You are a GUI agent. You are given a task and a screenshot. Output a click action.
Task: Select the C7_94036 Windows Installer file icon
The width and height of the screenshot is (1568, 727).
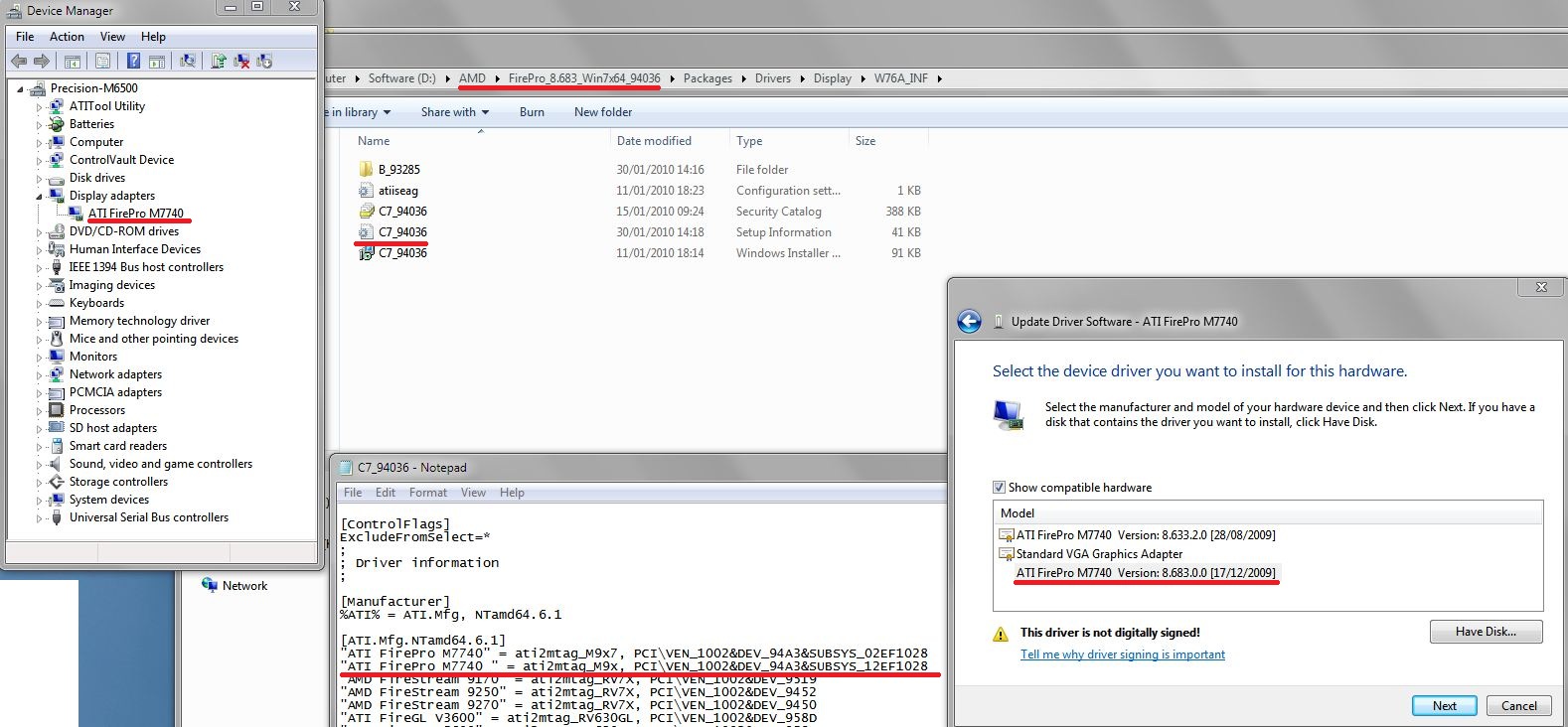pos(366,252)
